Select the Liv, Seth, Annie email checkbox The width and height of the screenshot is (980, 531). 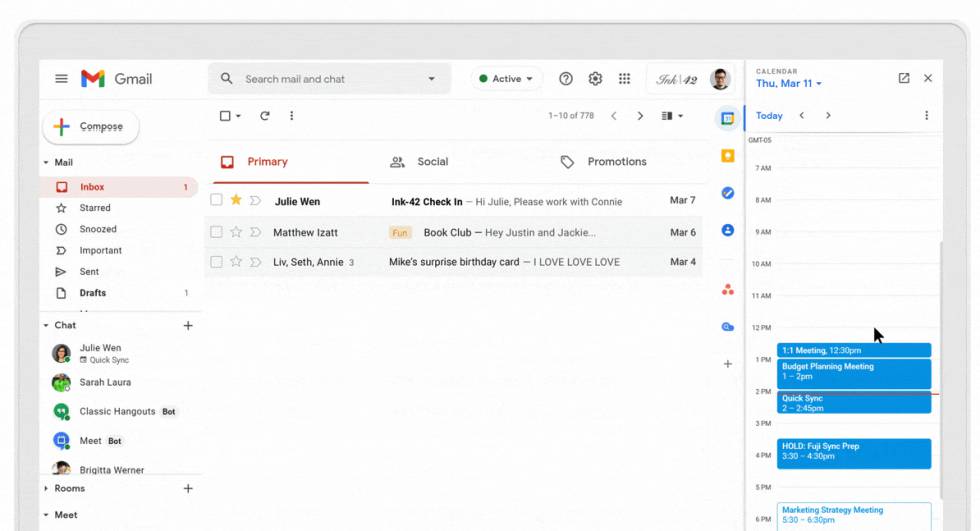pyautogui.click(x=216, y=262)
